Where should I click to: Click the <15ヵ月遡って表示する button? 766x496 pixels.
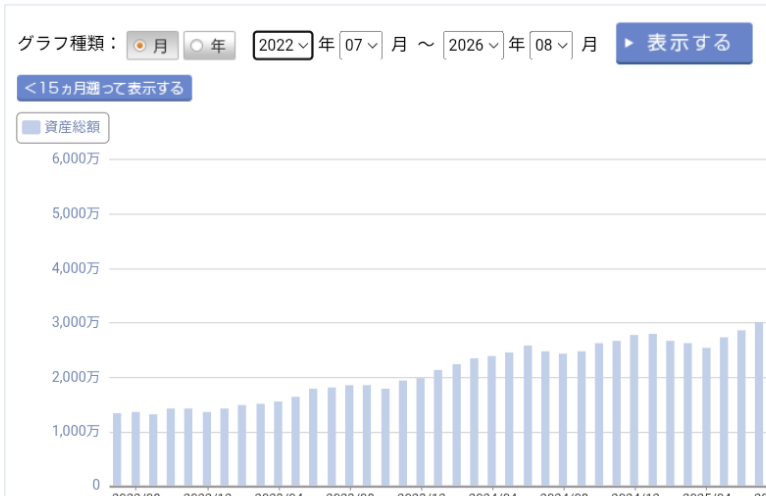pyautogui.click(x=104, y=88)
